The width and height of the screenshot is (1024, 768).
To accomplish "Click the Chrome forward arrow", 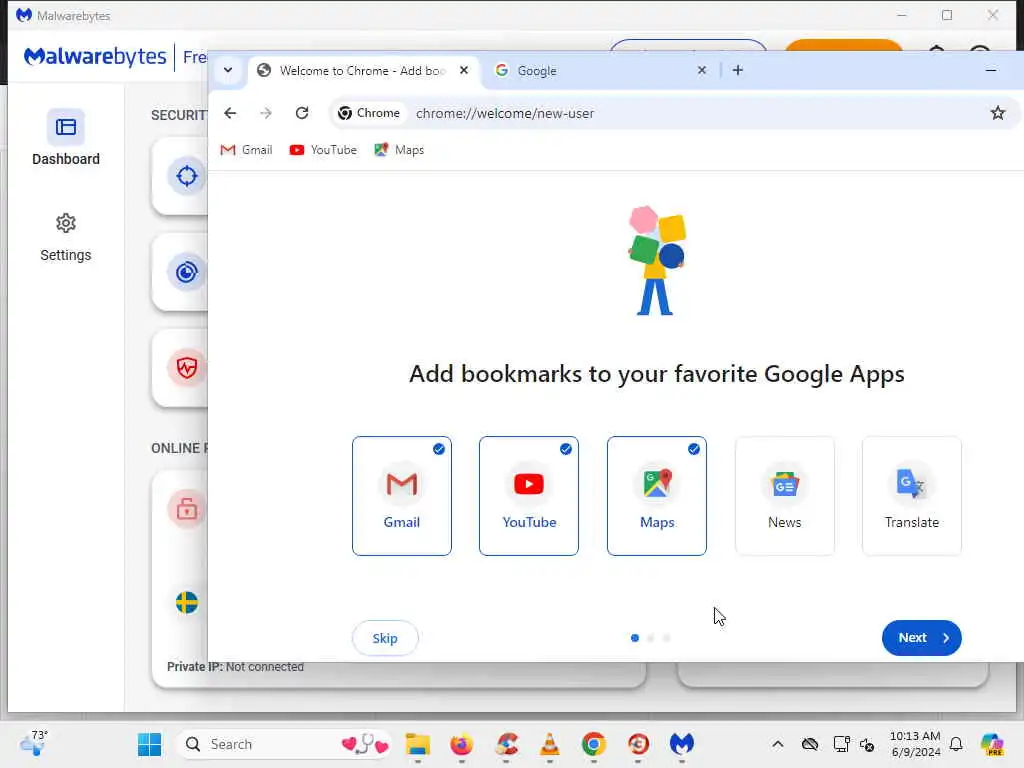I will click(265, 113).
